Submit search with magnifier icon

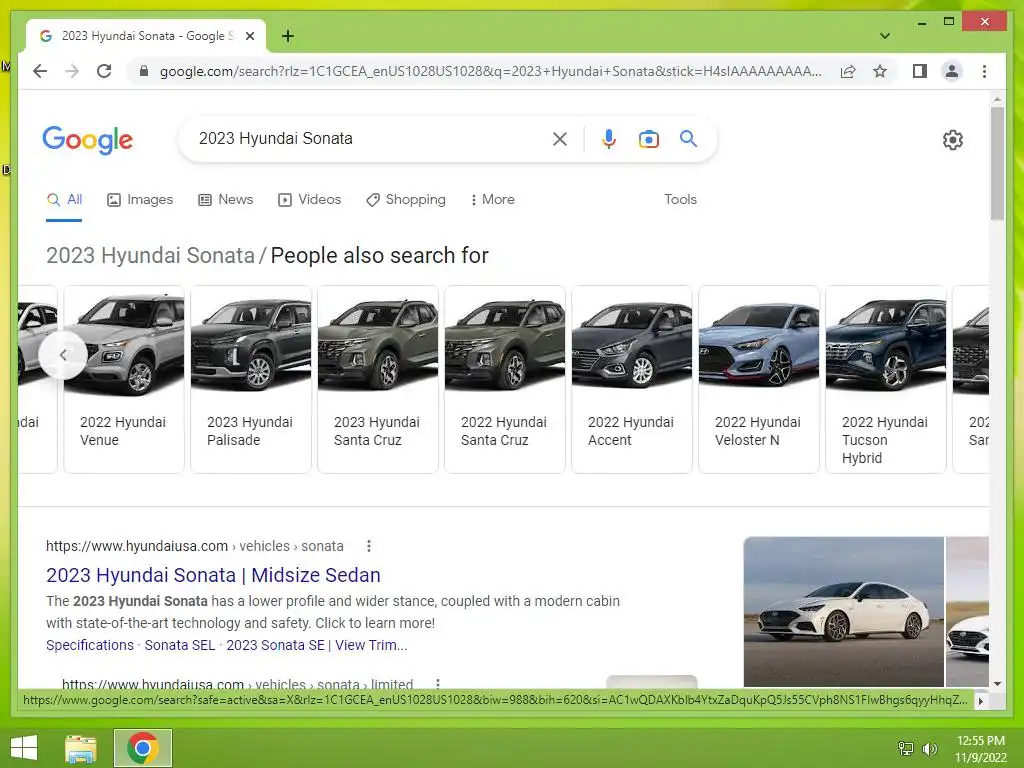[688, 138]
